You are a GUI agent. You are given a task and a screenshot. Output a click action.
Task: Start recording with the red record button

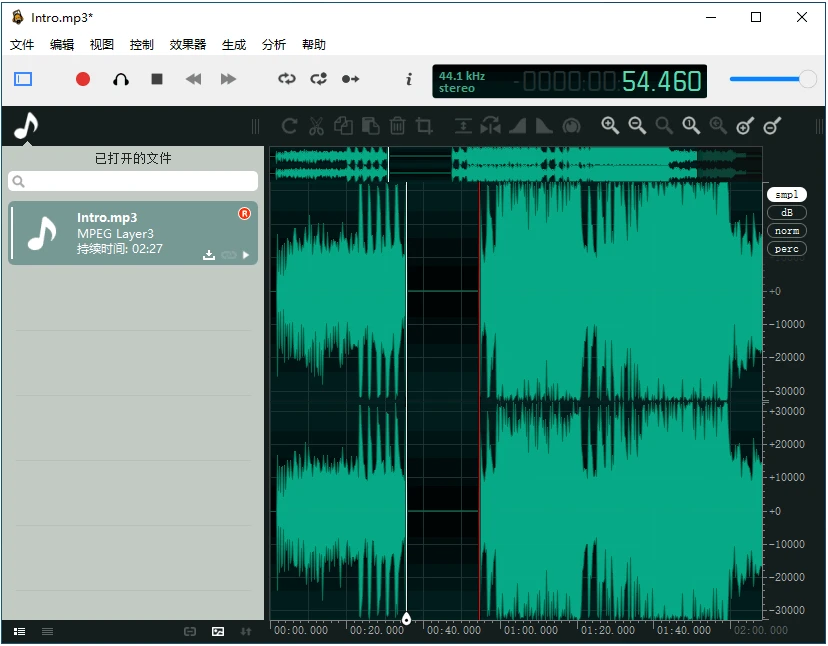click(x=83, y=79)
